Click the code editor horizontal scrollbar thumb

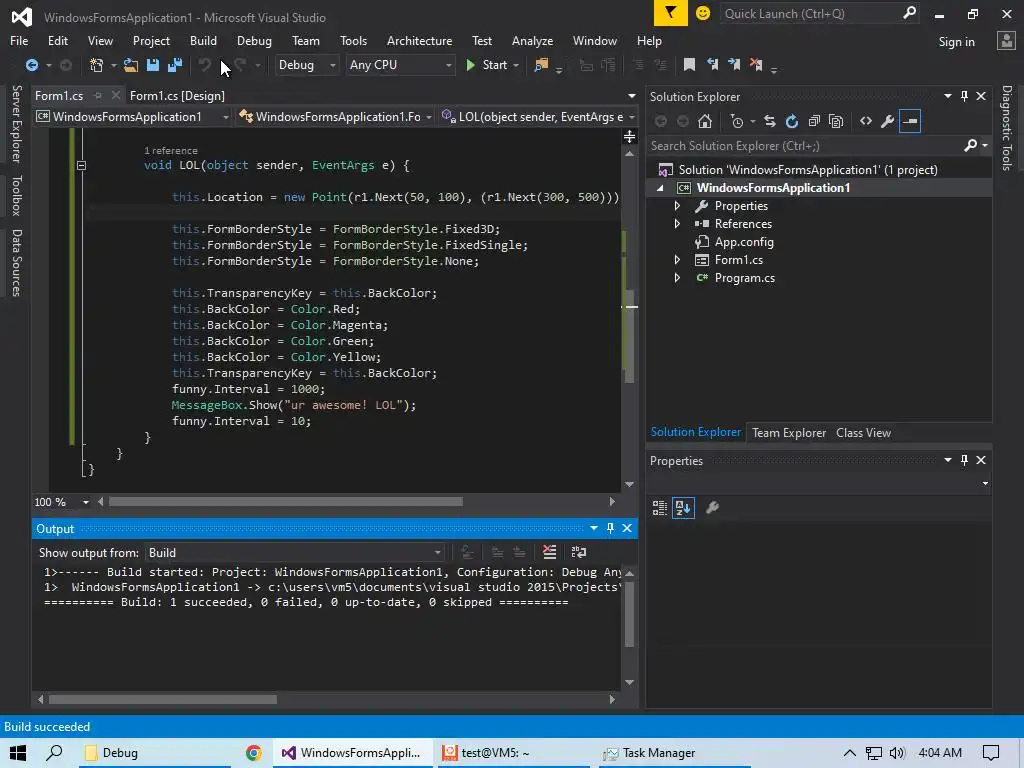tap(285, 502)
